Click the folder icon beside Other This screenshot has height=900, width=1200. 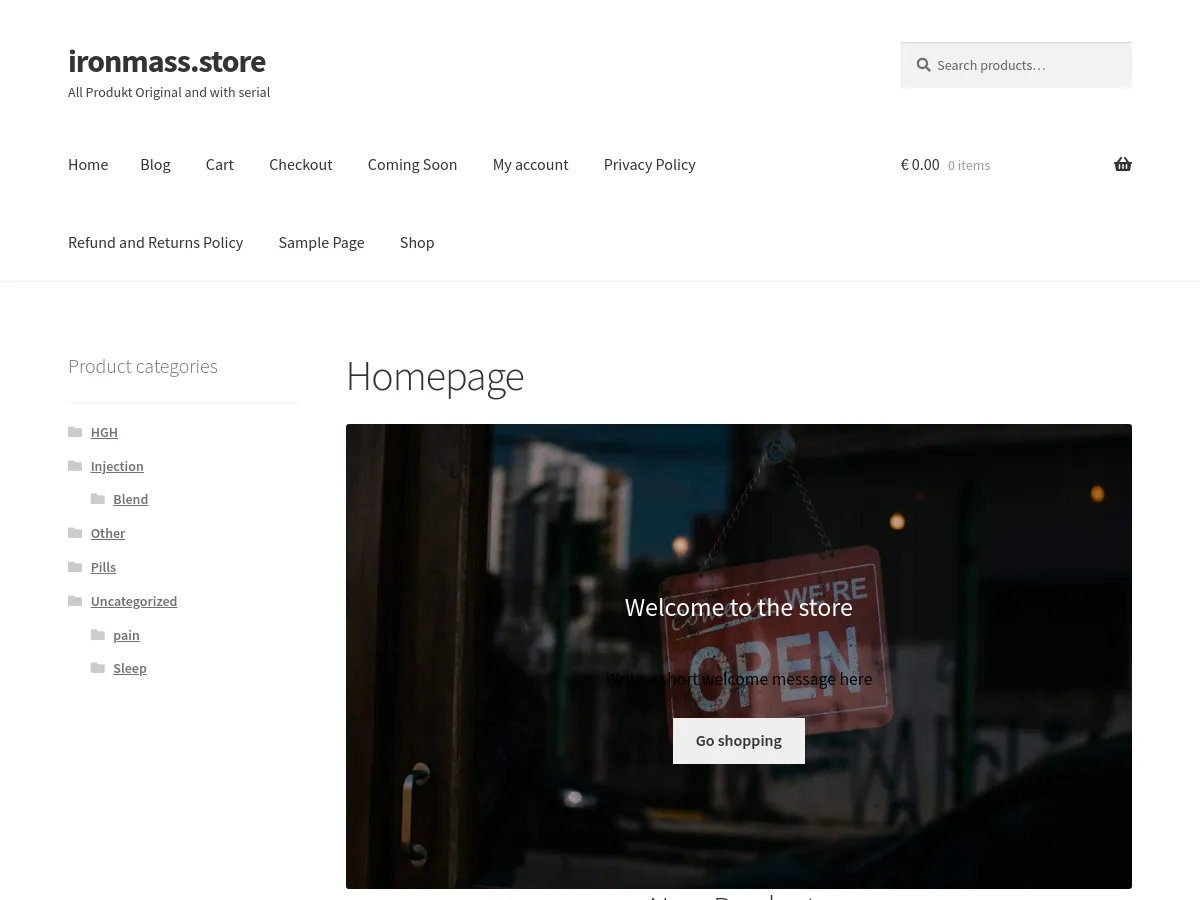(76, 533)
